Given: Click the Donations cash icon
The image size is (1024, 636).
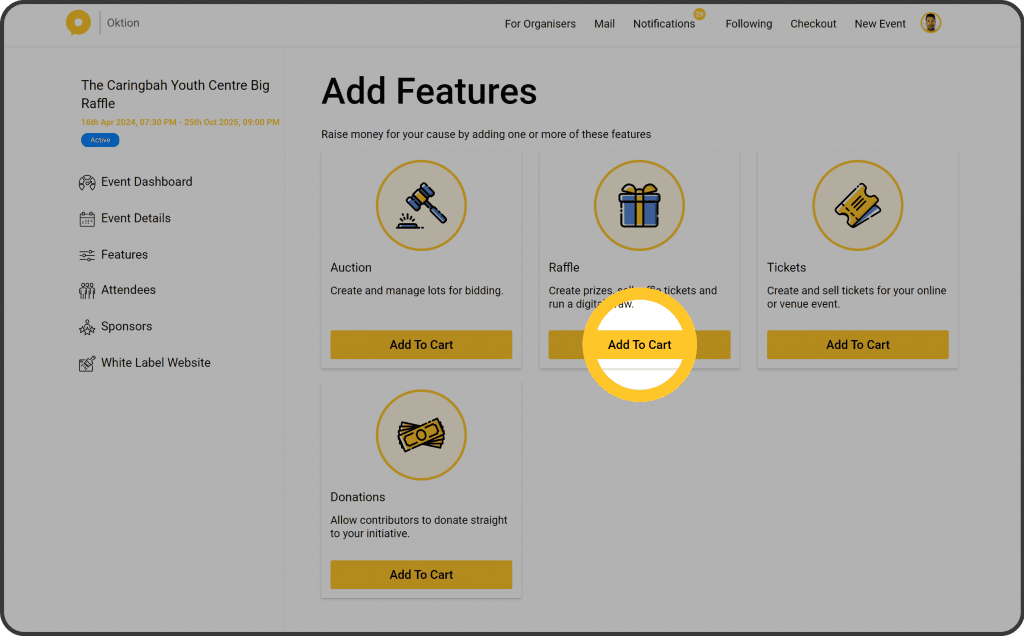Looking at the screenshot, I should [x=421, y=435].
